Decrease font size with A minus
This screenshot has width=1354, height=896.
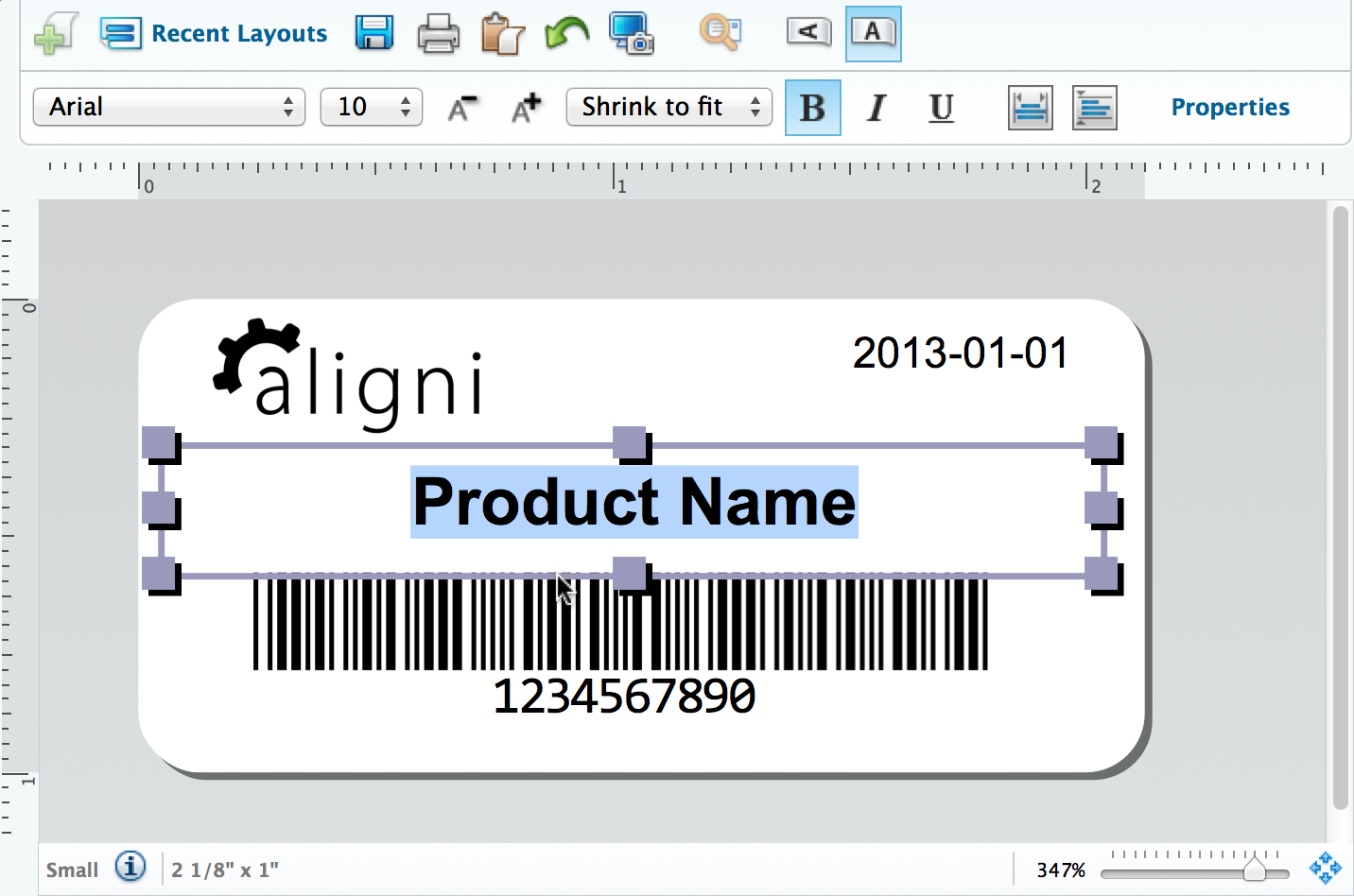[462, 108]
